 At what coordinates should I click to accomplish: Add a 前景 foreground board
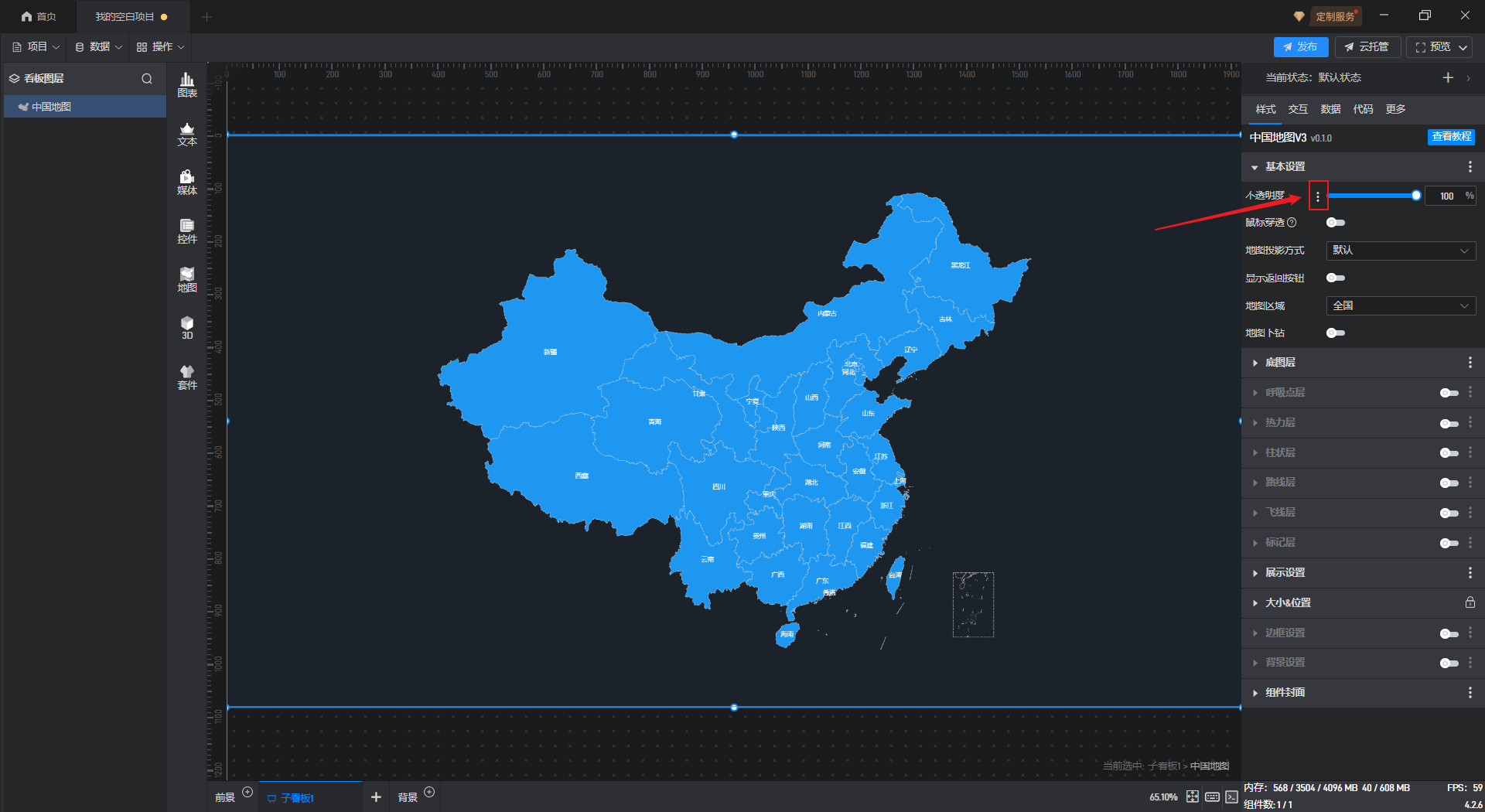pyautogui.click(x=247, y=792)
